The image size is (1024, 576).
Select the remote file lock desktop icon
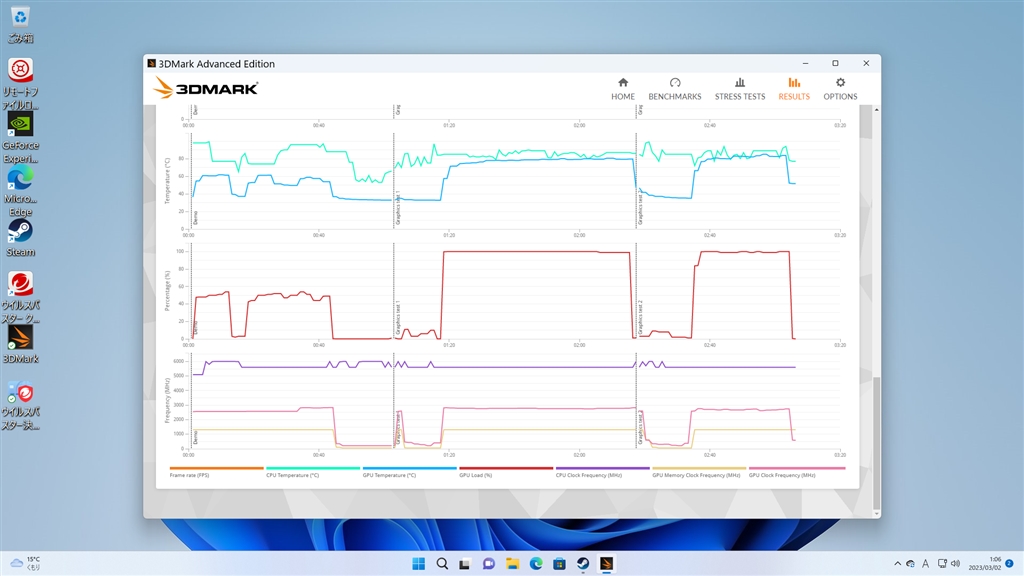(20, 84)
